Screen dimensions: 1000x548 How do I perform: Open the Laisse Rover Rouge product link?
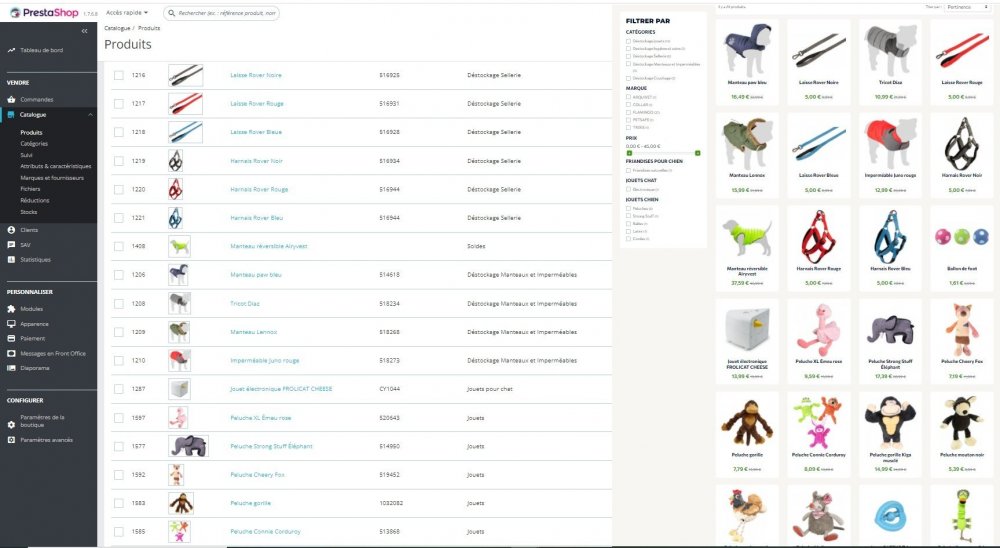click(x=257, y=103)
